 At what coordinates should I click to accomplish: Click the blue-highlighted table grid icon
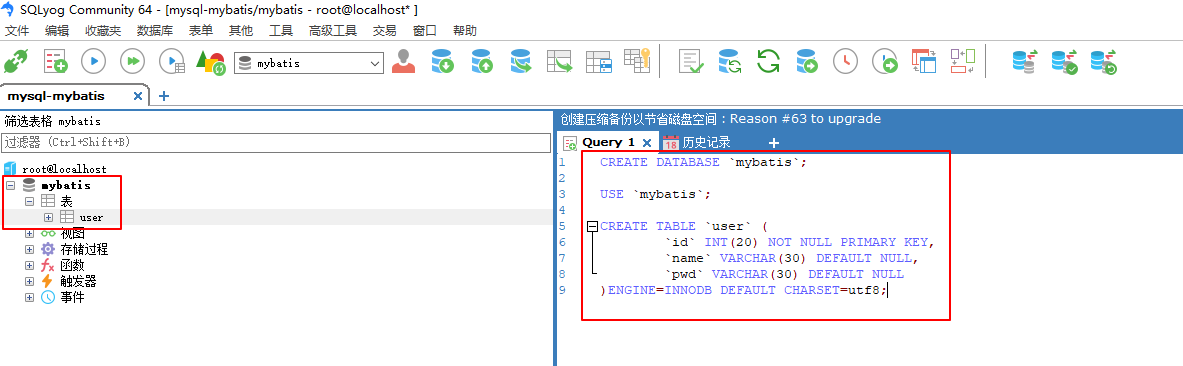click(x=599, y=61)
